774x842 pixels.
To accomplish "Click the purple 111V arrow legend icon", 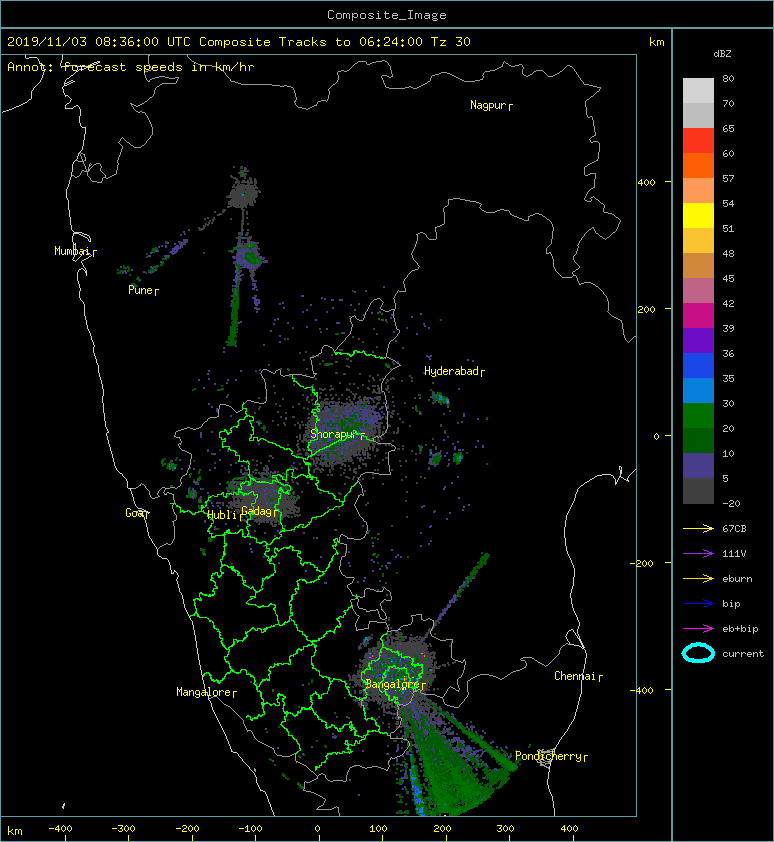I will (x=698, y=554).
